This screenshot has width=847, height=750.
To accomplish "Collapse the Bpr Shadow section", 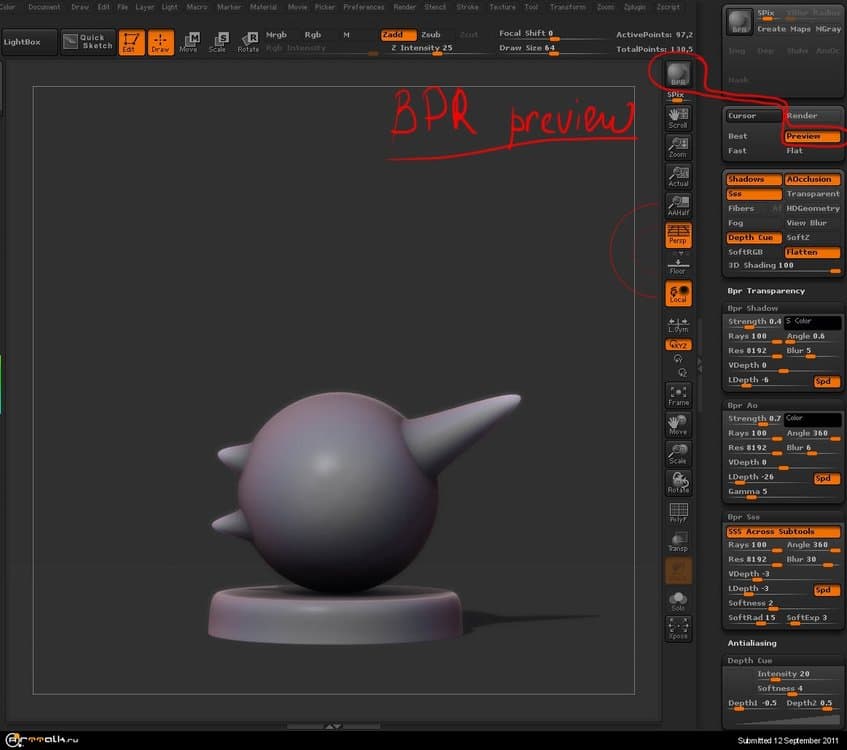I will pos(752,308).
